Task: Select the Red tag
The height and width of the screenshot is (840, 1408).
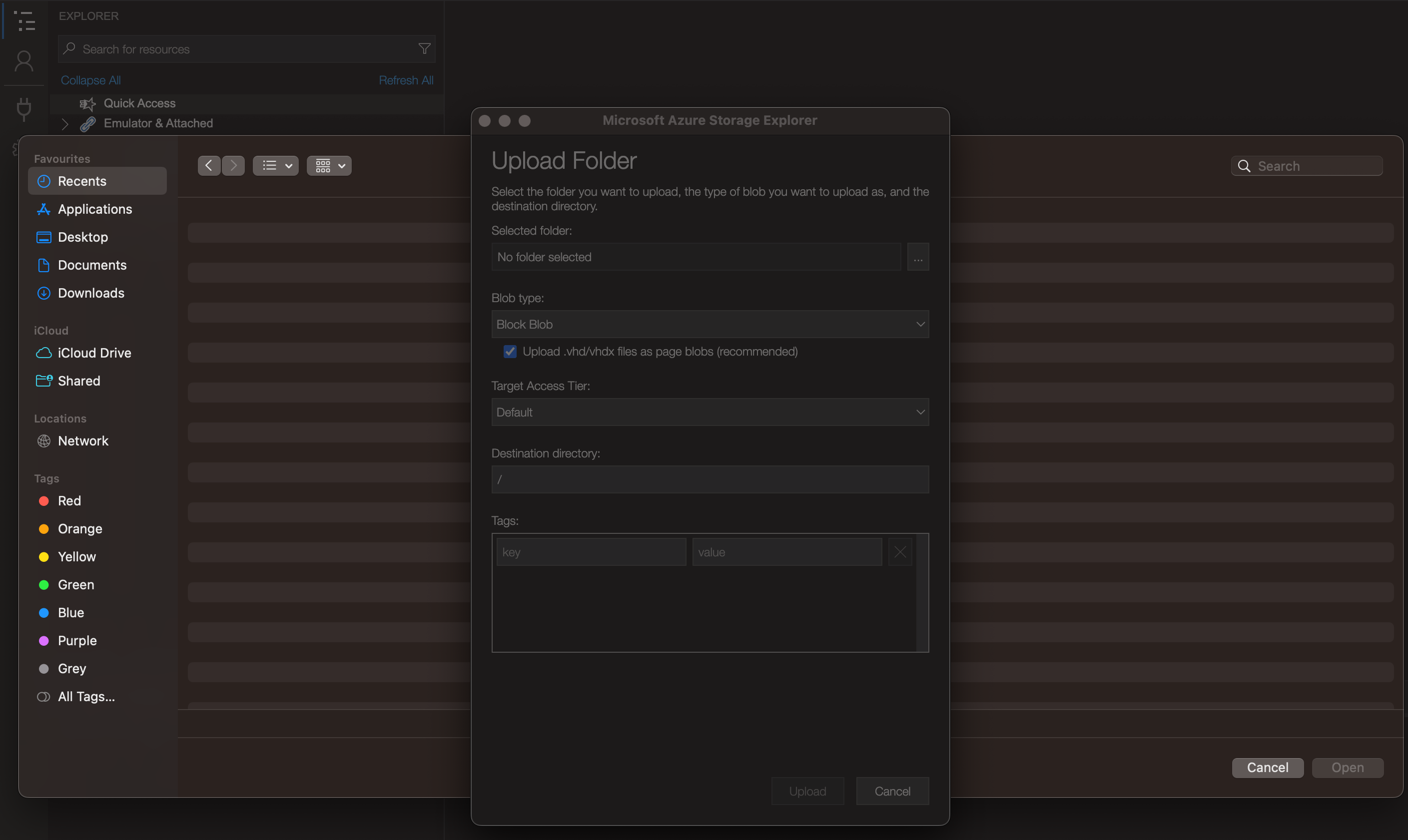Action: pyautogui.click(x=97, y=501)
